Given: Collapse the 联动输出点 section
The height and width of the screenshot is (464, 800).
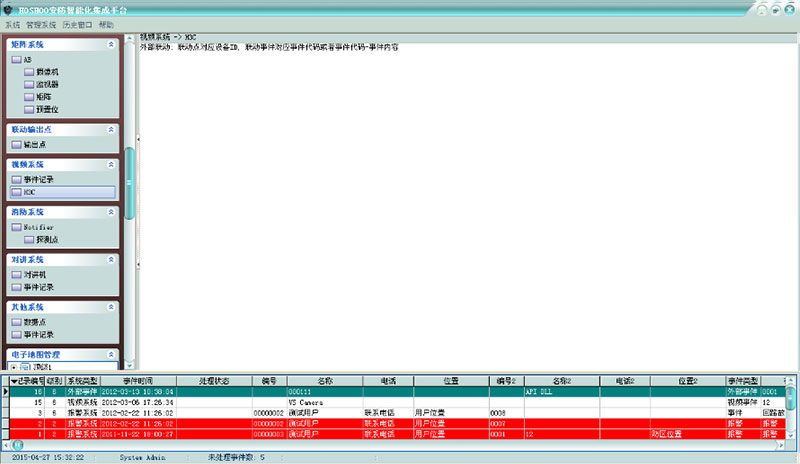Looking at the screenshot, I should click(x=111, y=130).
